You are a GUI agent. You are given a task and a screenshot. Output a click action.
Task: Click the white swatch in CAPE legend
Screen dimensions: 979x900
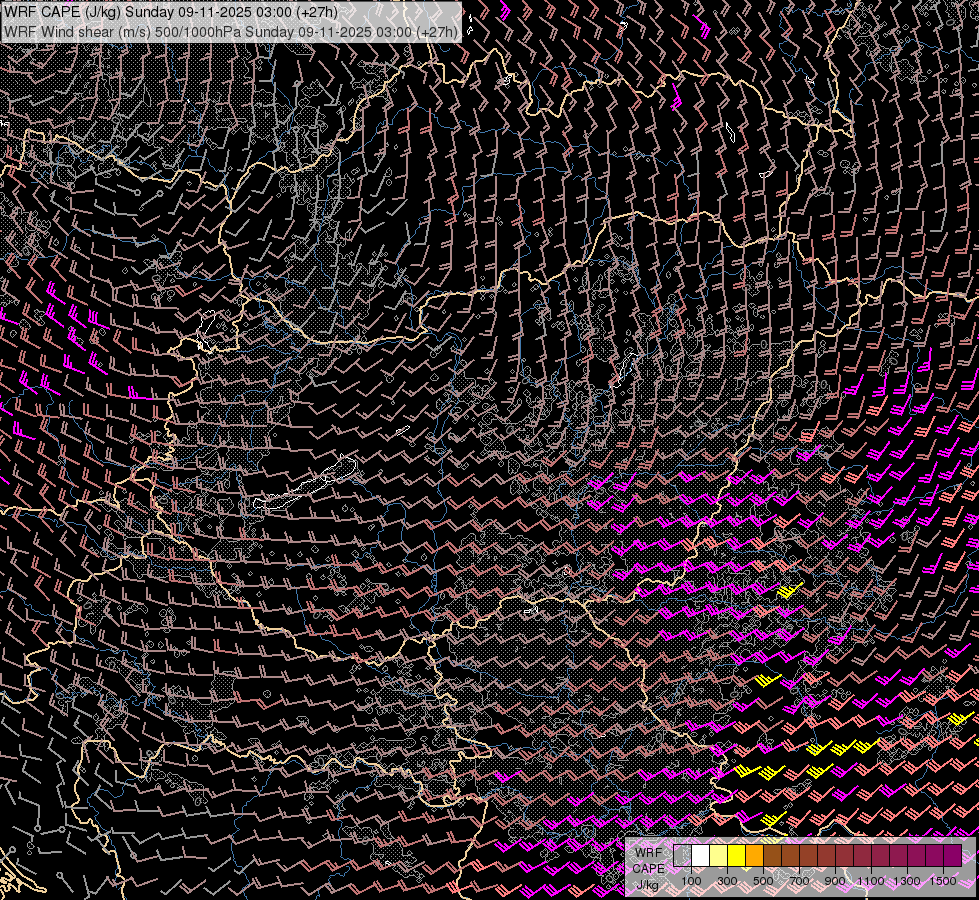click(x=701, y=856)
